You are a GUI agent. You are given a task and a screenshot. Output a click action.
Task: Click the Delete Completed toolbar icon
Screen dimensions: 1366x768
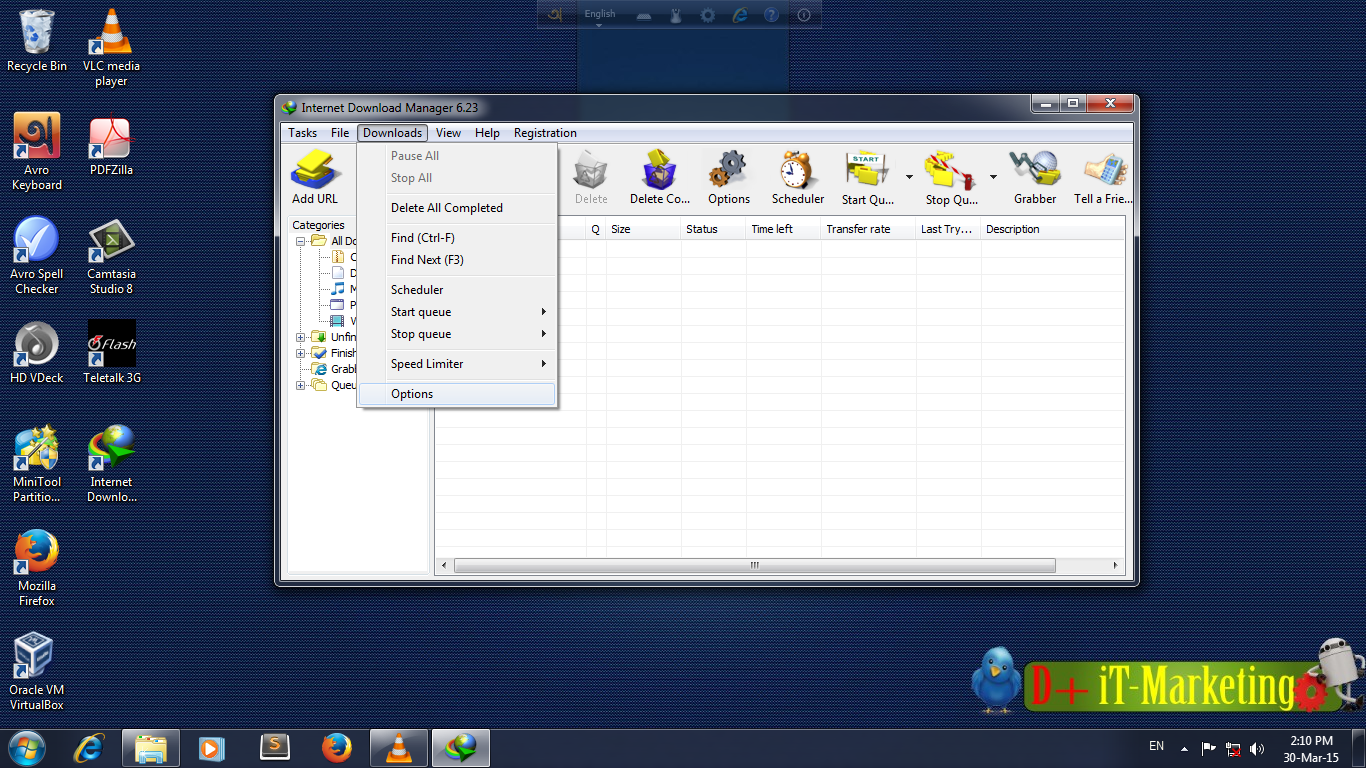point(659,171)
